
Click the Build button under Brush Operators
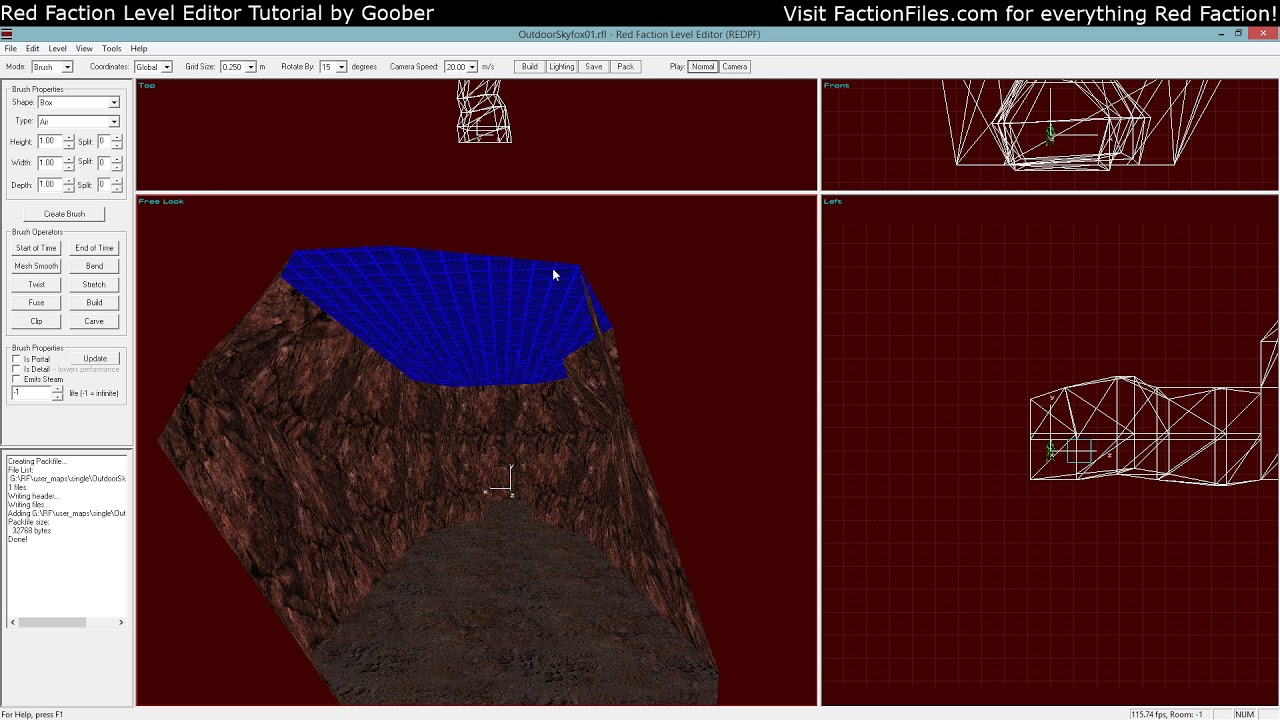[x=94, y=303]
